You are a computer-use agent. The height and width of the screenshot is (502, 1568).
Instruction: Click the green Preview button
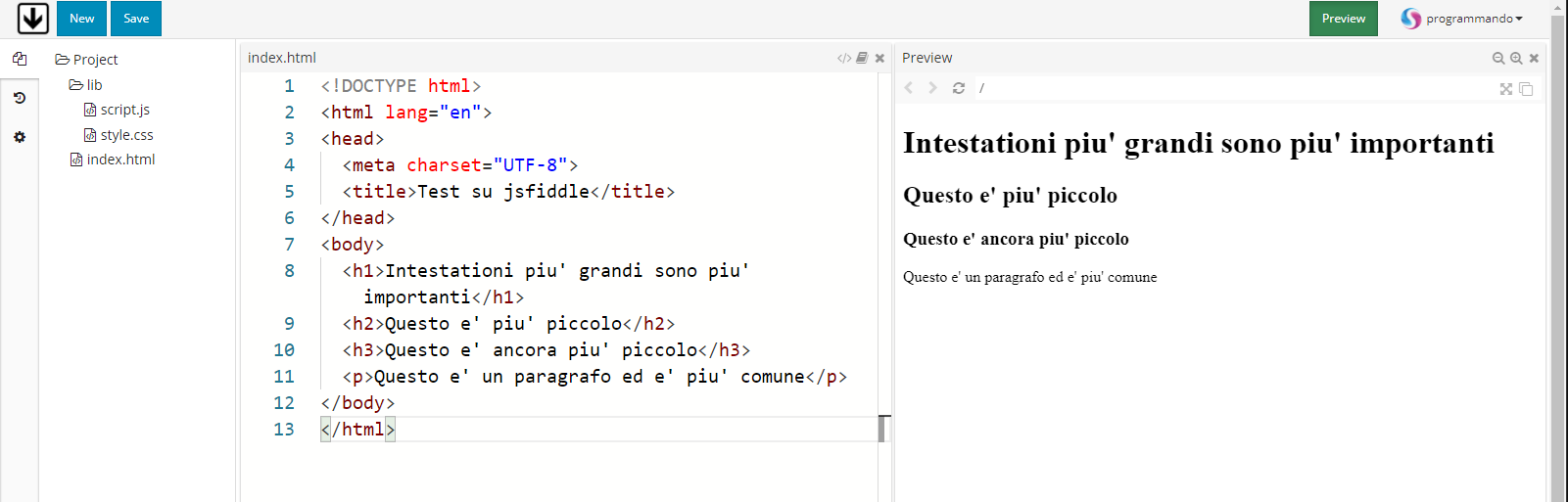coord(1344,19)
